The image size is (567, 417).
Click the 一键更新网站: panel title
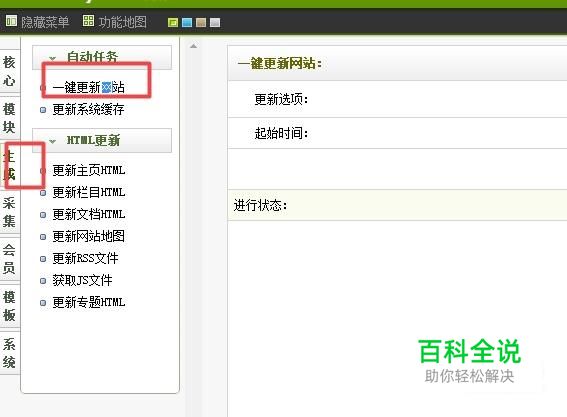pos(280,64)
